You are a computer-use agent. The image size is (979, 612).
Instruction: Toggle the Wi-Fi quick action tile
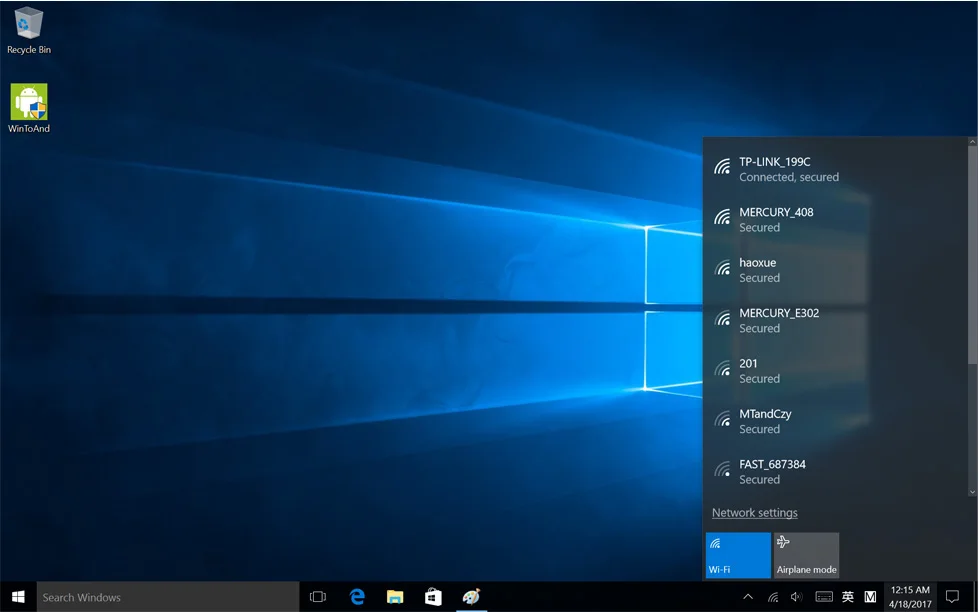pos(738,555)
